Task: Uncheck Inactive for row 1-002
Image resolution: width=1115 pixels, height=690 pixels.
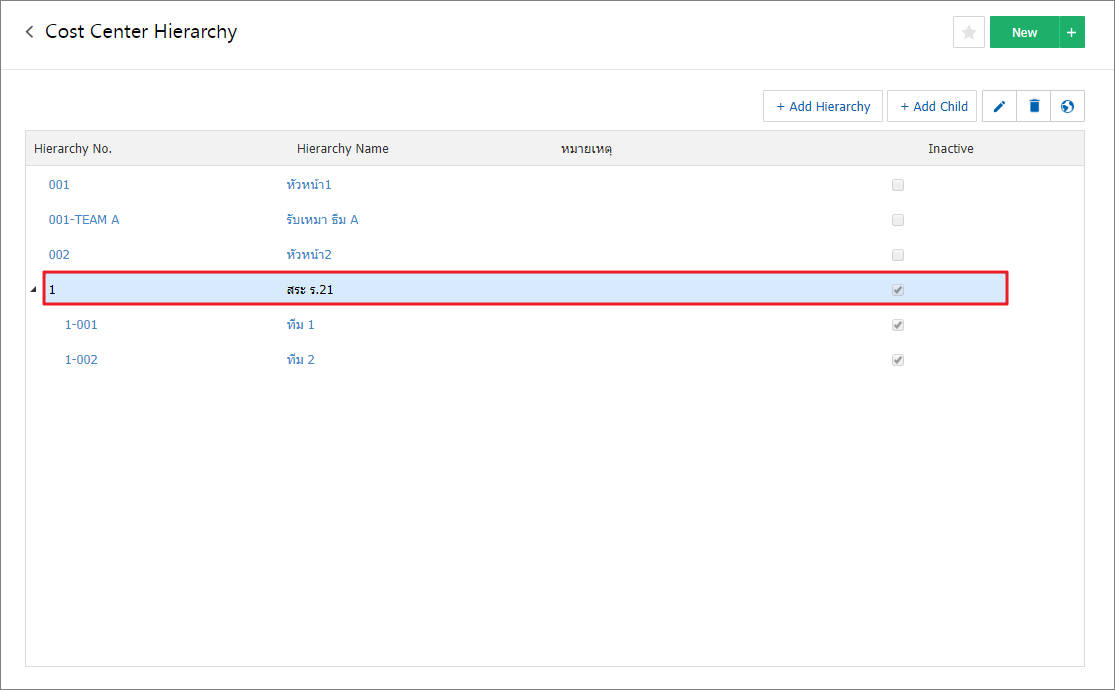Action: pos(897,359)
